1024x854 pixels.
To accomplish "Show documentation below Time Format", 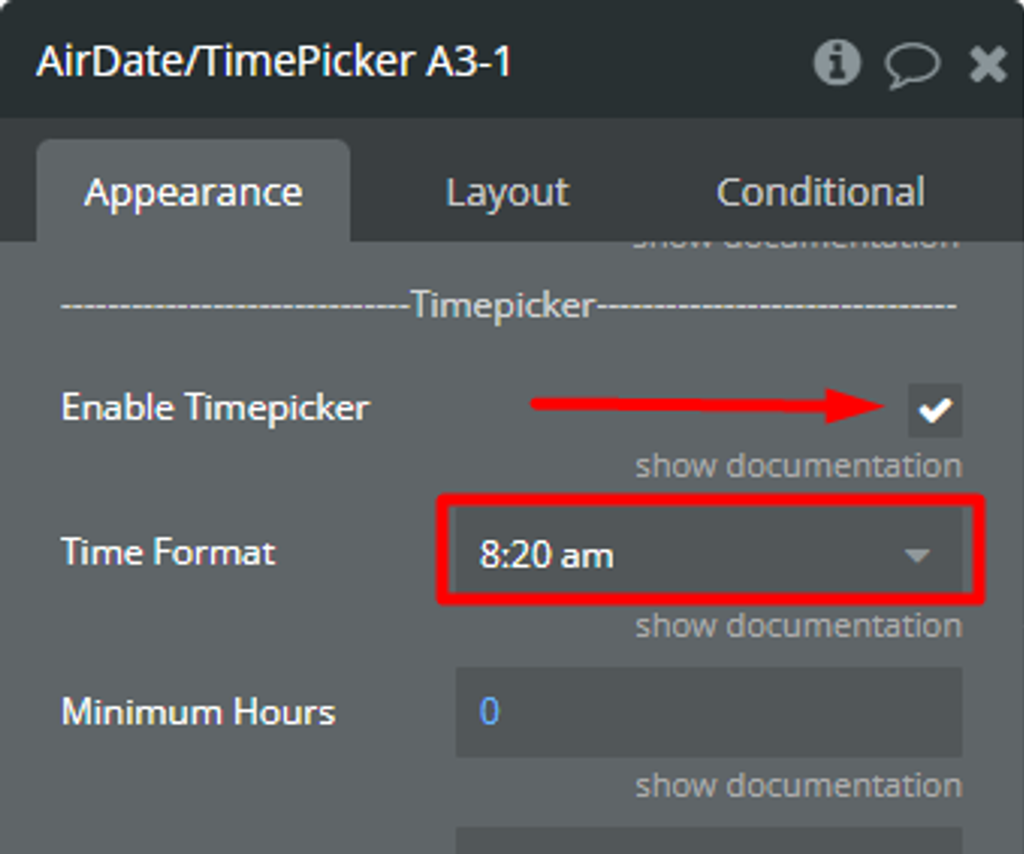I will (798, 626).
